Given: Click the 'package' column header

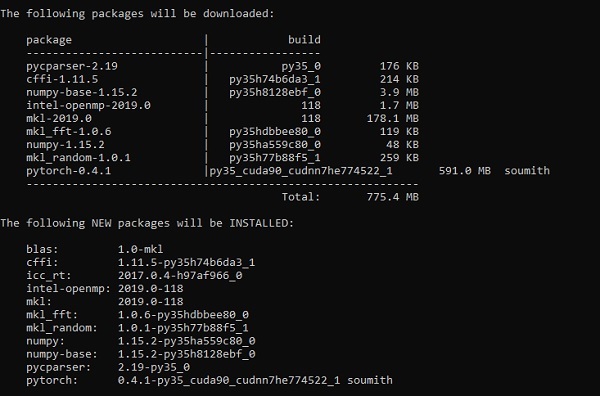Looking at the screenshot, I should pos(49,40).
